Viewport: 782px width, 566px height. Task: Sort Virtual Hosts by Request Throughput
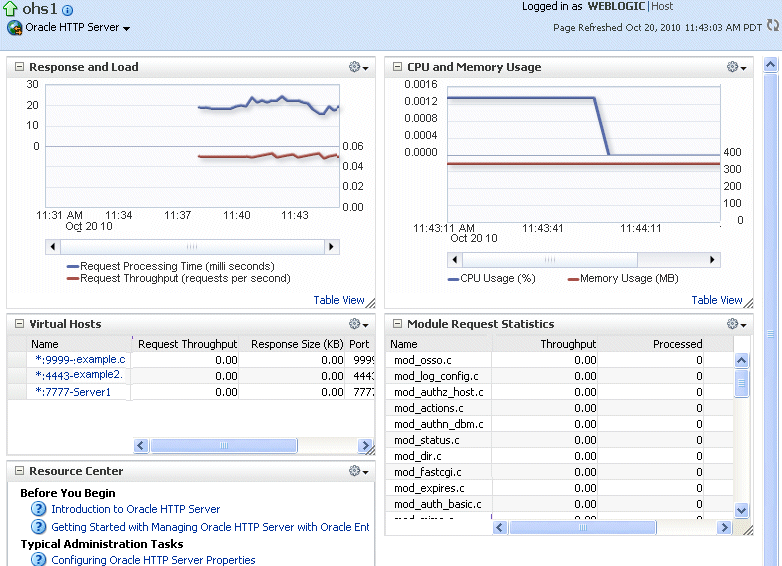tap(187, 344)
